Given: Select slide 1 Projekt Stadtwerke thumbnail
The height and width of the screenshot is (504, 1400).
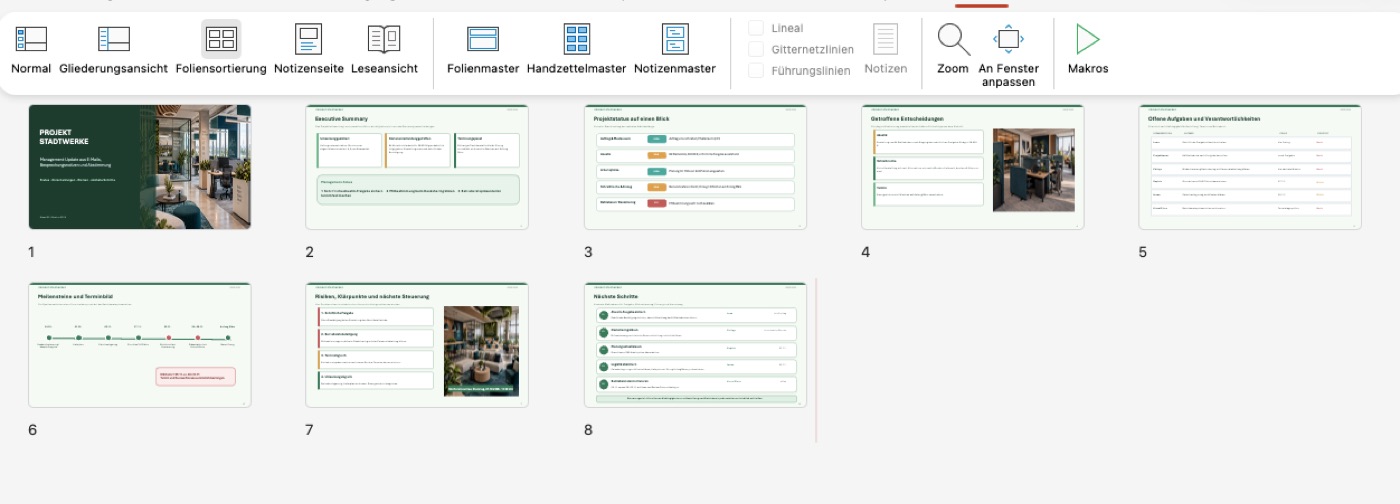Looking at the screenshot, I should click(140, 167).
